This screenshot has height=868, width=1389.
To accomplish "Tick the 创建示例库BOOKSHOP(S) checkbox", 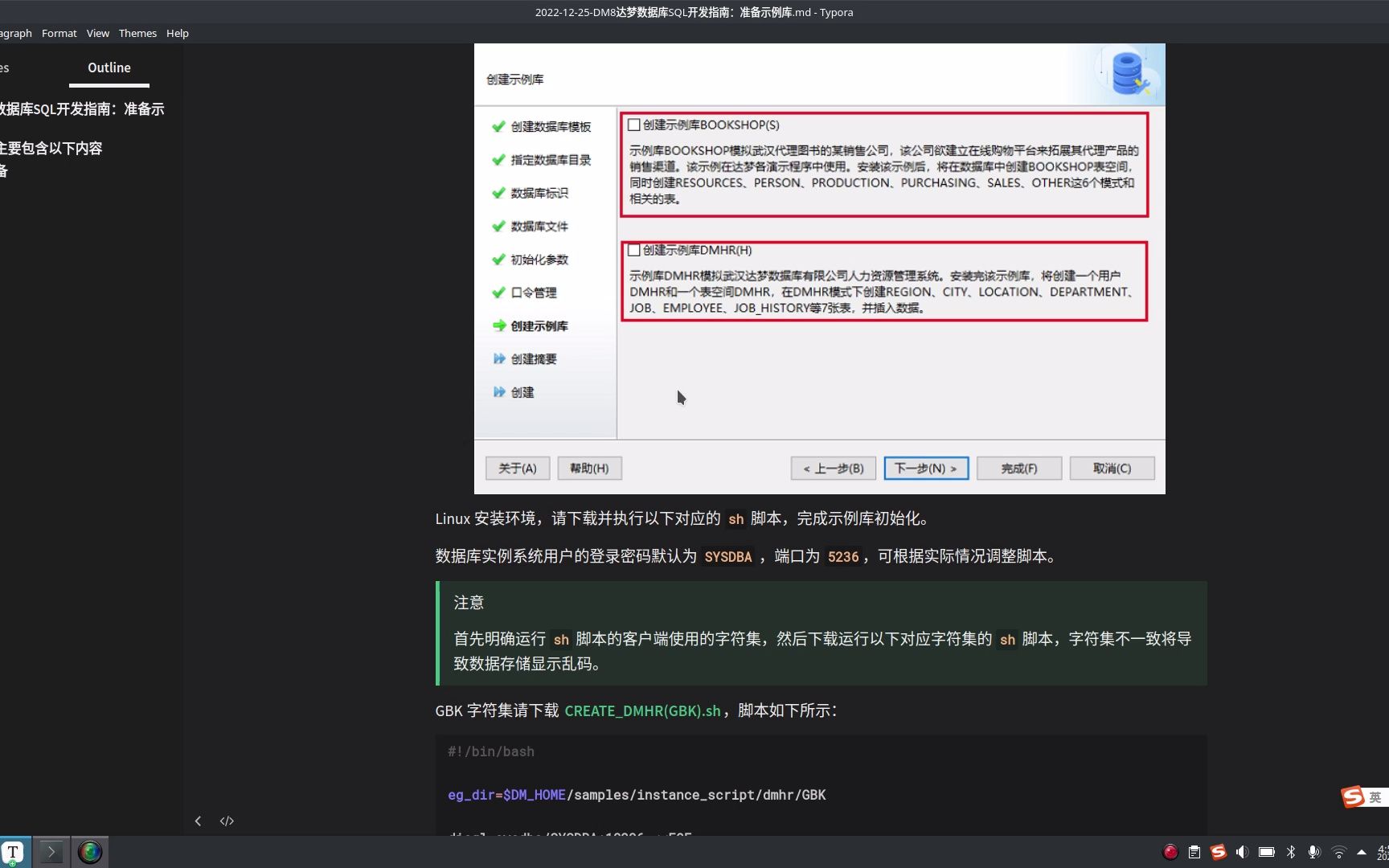I will (x=634, y=125).
